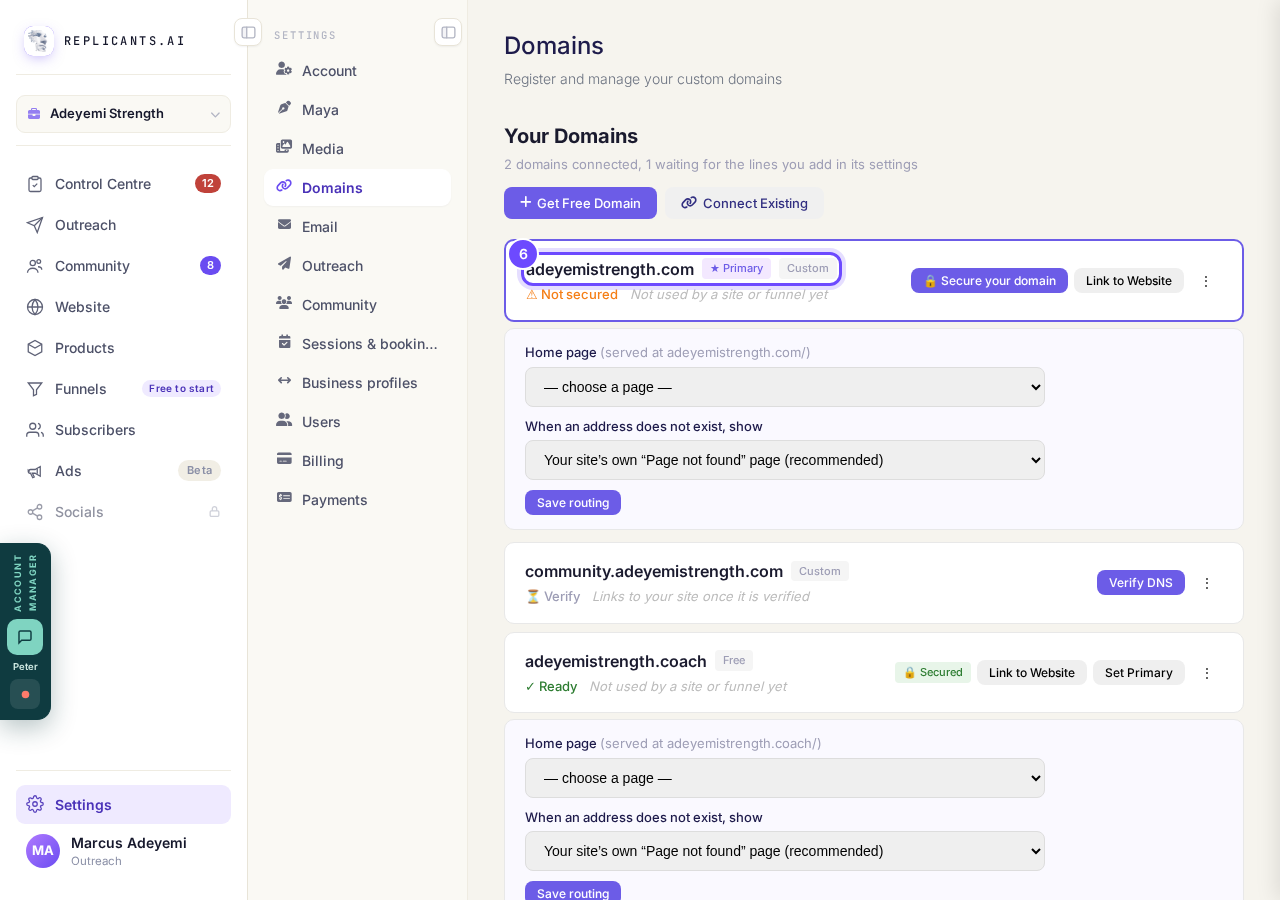Click Get Free Domain button
Screen dimensions: 1280x900
(x=580, y=203)
